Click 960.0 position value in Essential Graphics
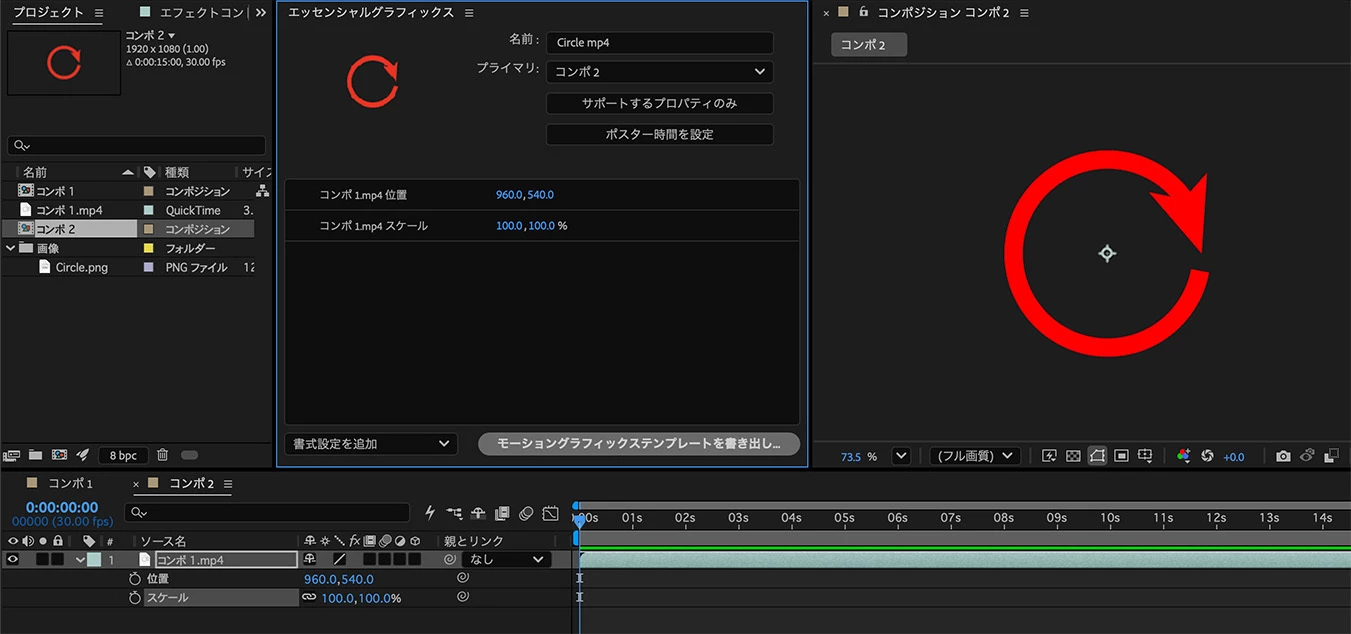Image resolution: width=1351 pixels, height=634 pixels. [x=509, y=195]
